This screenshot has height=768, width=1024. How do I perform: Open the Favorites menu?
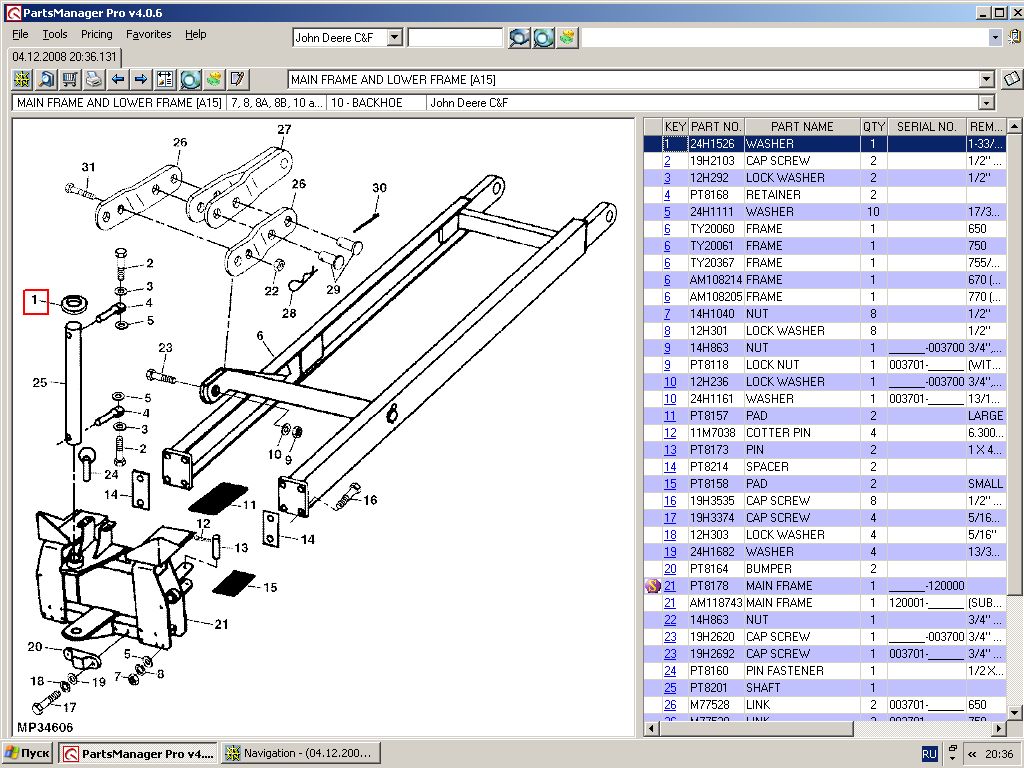pyautogui.click(x=148, y=34)
